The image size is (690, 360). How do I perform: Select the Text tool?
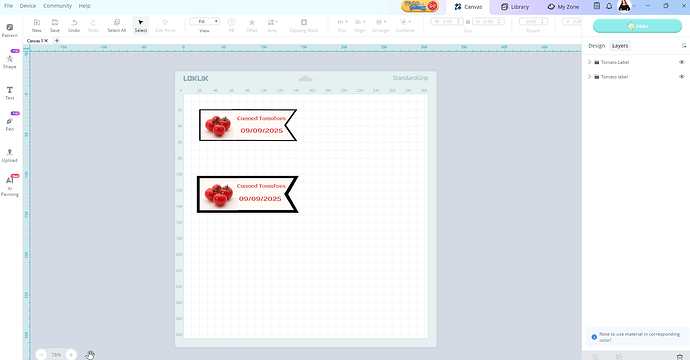coord(10,93)
